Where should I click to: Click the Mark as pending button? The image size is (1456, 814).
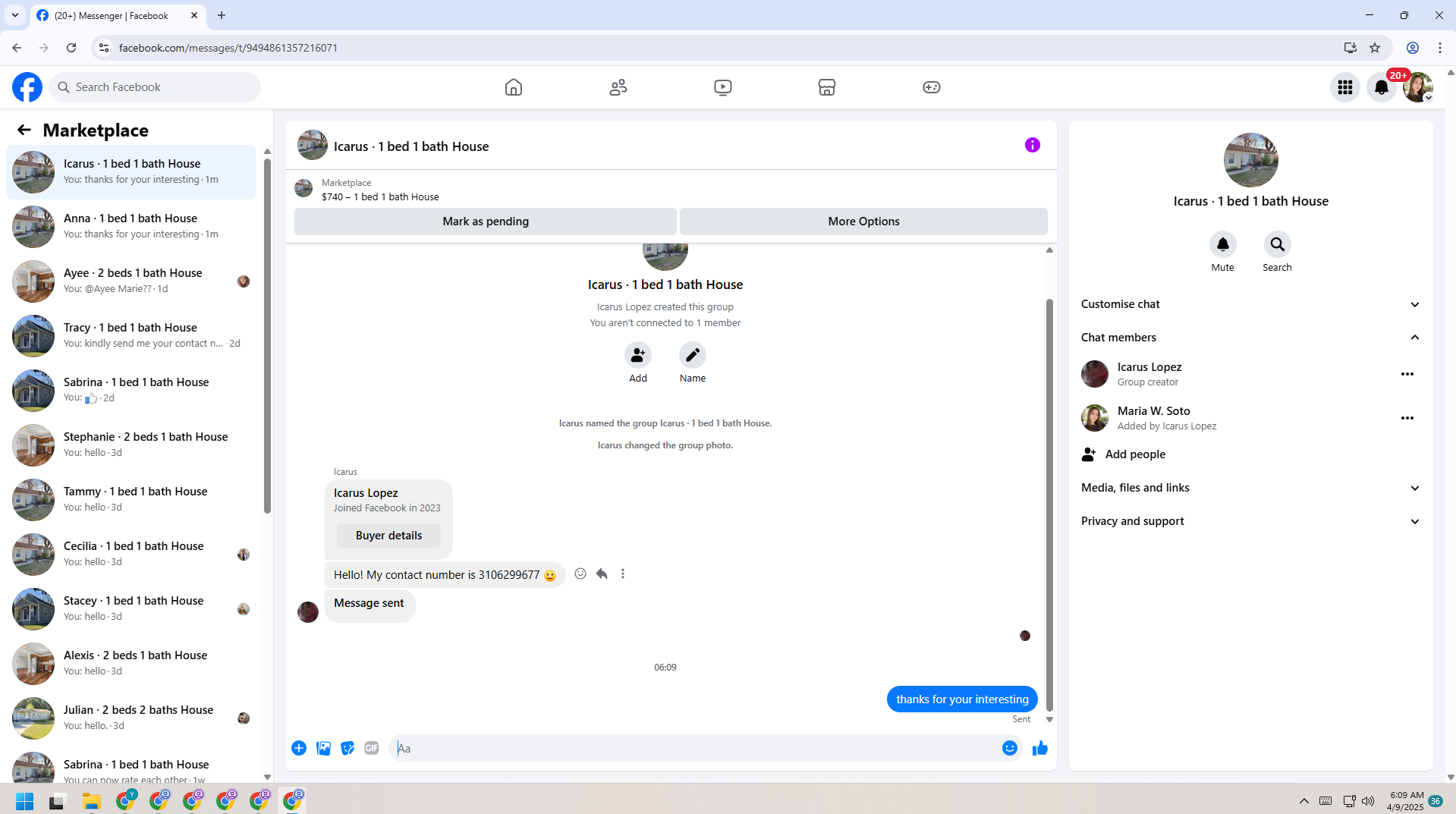click(x=486, y=222)
